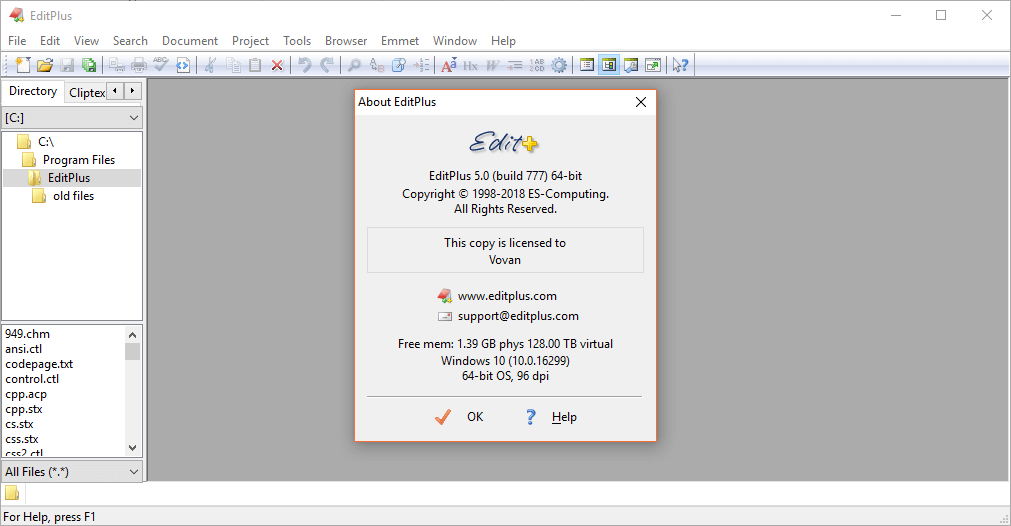Click file list scrollbar up arrow

(x=132, y=335)
